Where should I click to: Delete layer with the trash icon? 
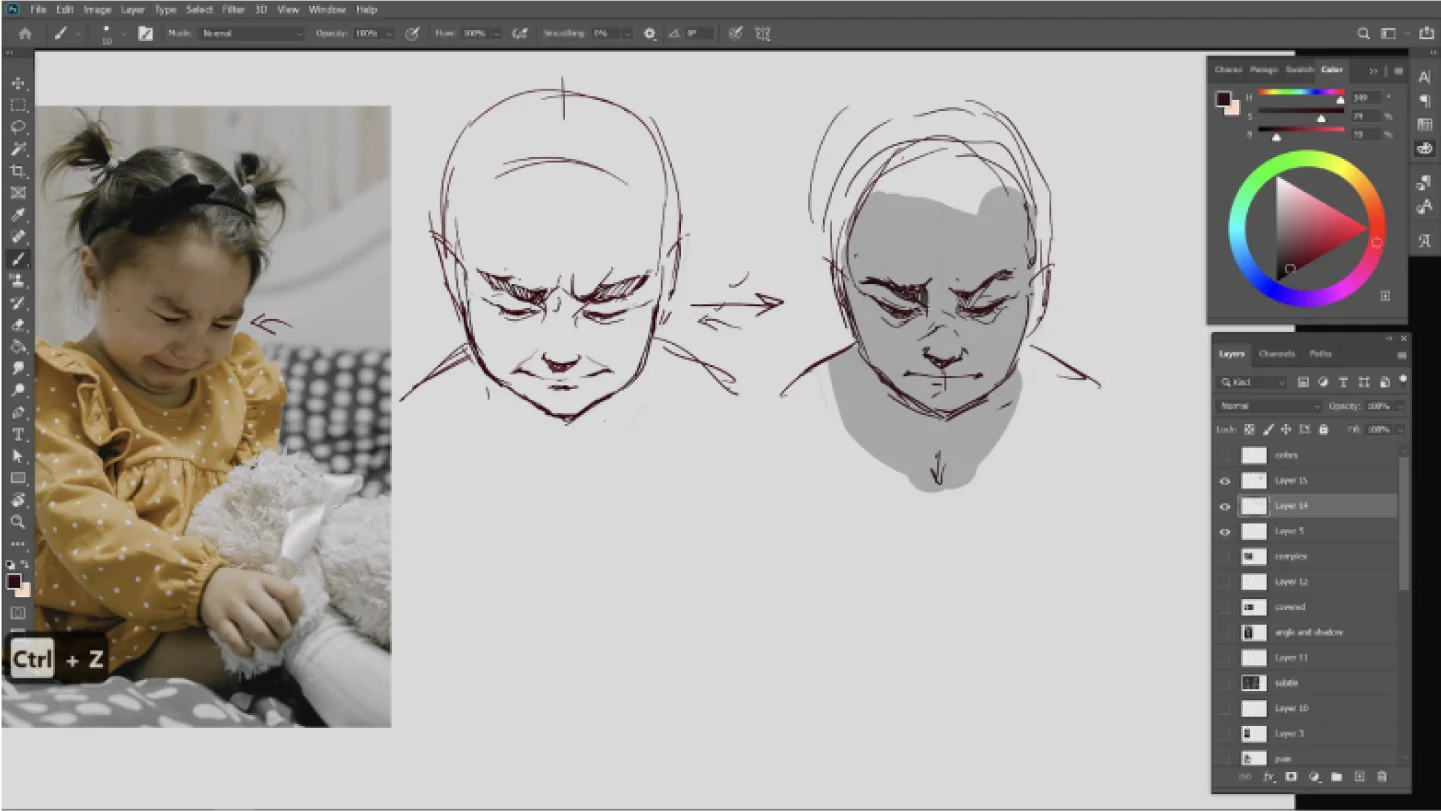tap(1382, 776)
